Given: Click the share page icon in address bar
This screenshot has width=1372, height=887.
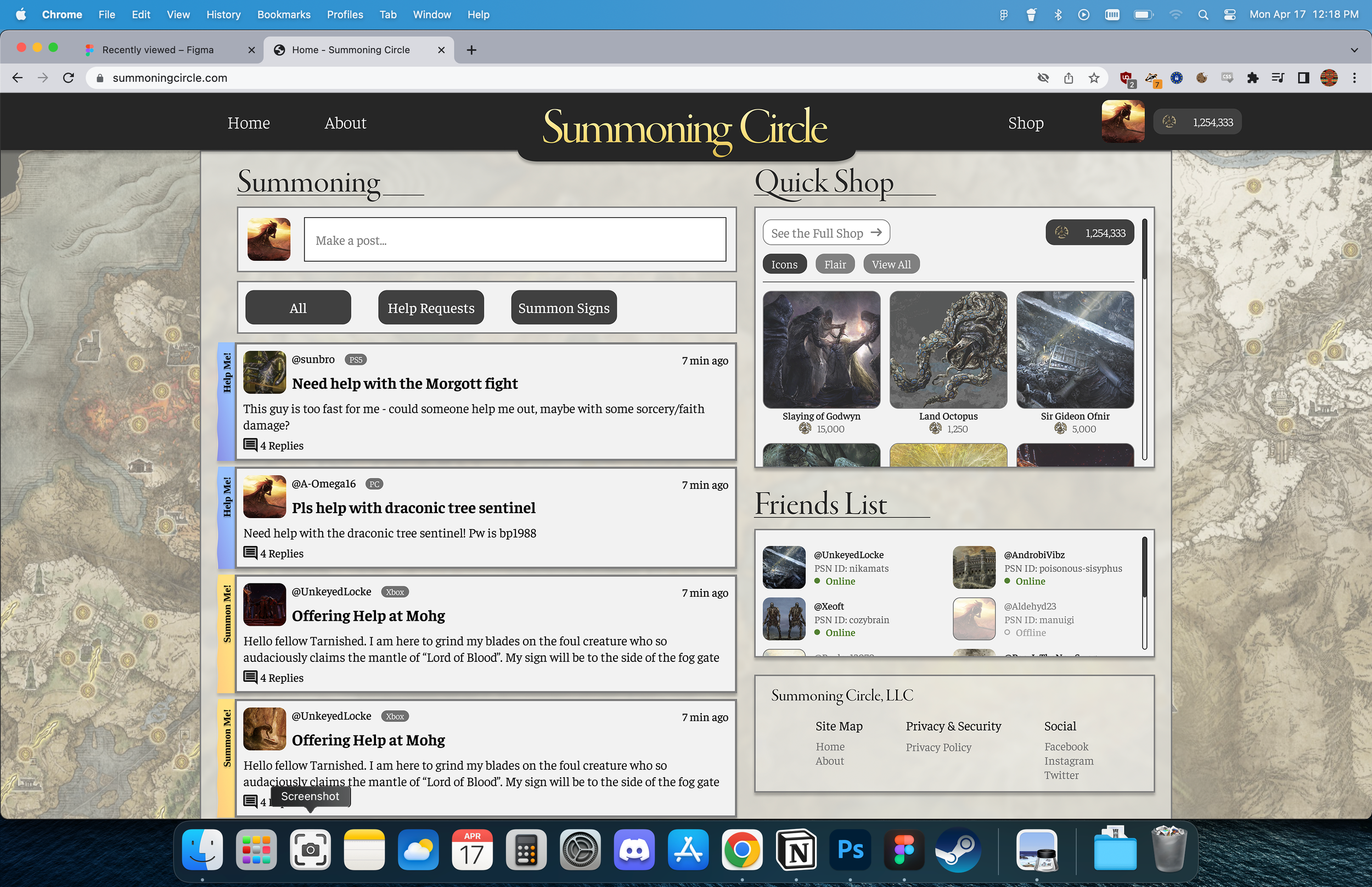Looking at the screenshot, I should (1069, 78).
